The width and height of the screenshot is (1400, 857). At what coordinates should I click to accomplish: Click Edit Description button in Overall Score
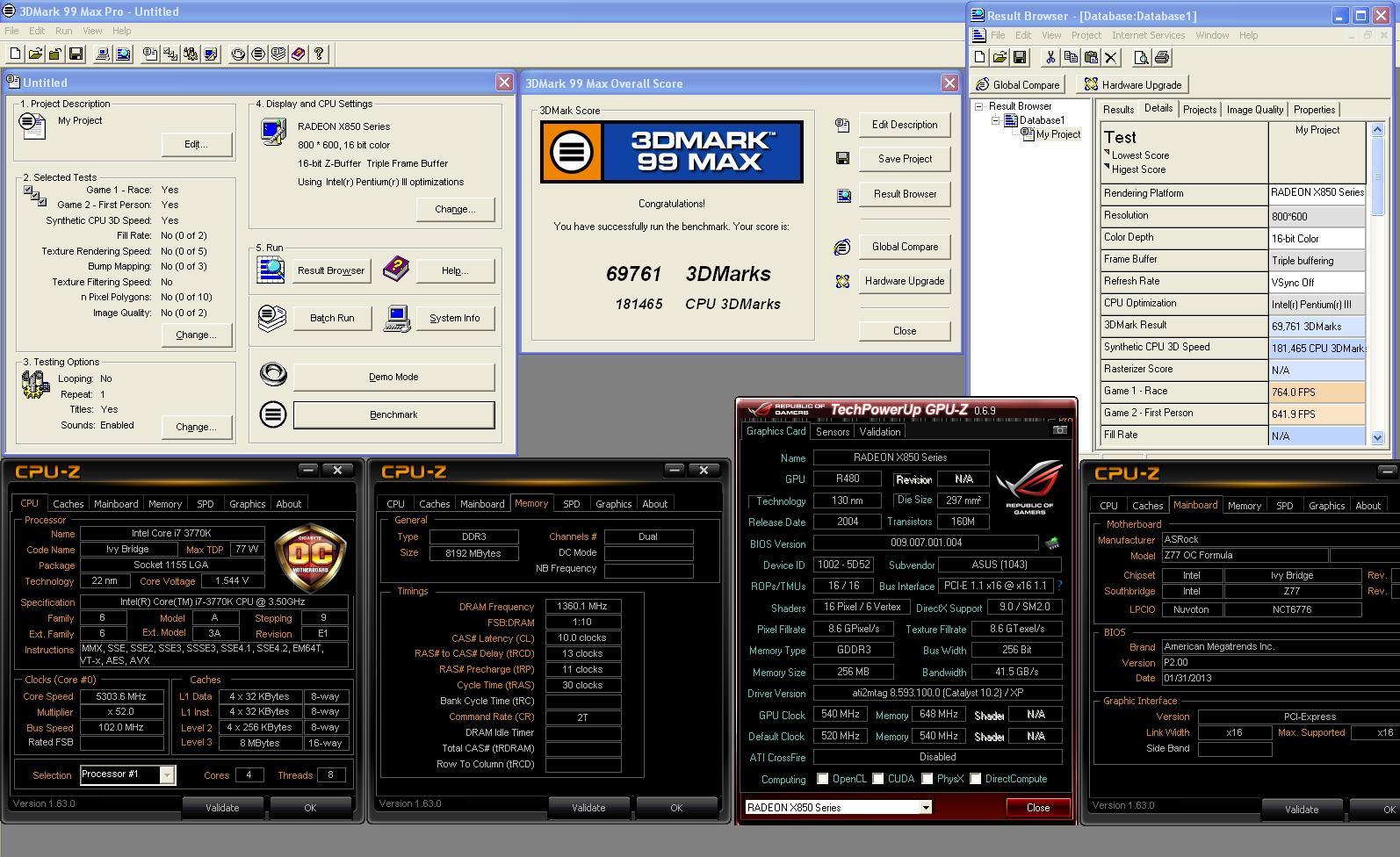pyautogui.click(x=905, y=125)
